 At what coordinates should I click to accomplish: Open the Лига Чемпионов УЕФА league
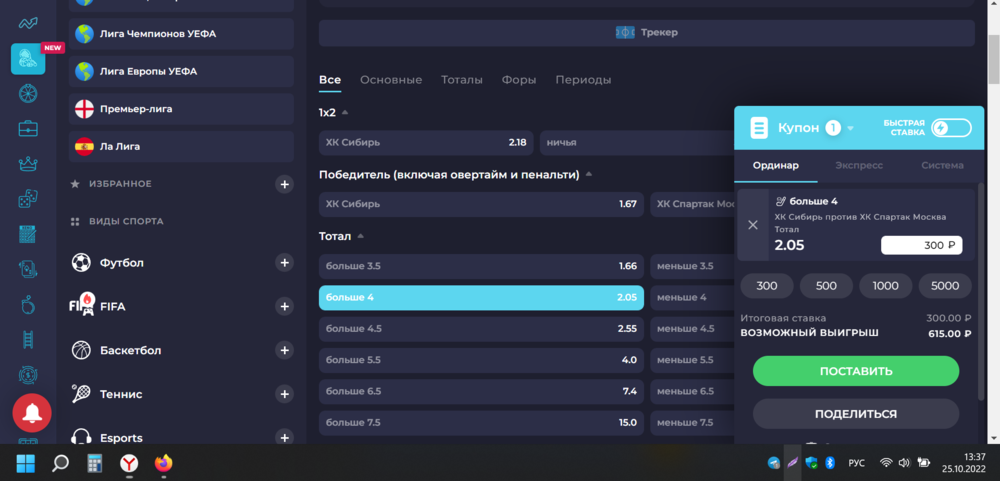pos(181,34)
